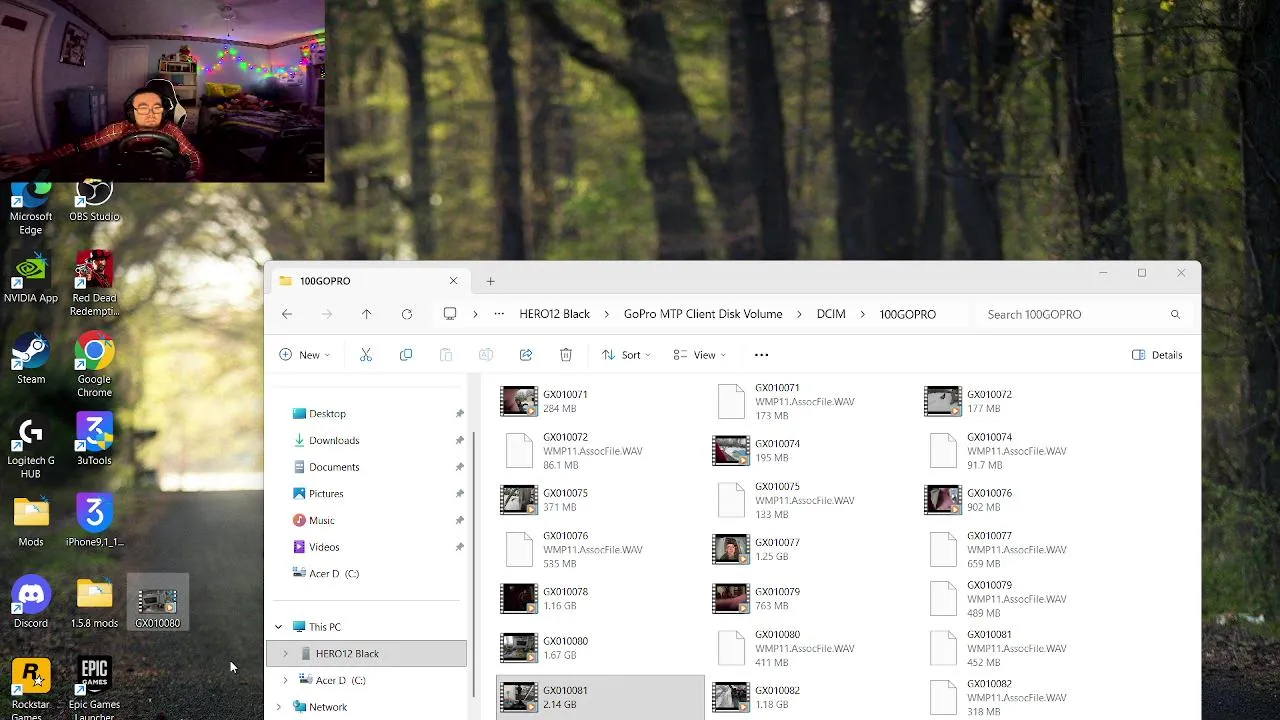Open Logitech G HUB shortcut
The image size is (1280, 720).
coord(31,447)
